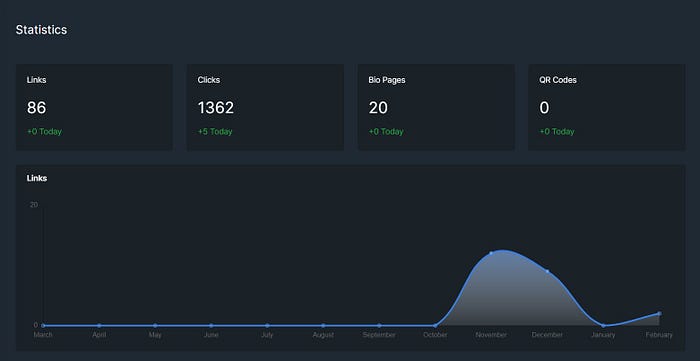Click the July data point on chart

pyautogui.click(x=267, y=325)
